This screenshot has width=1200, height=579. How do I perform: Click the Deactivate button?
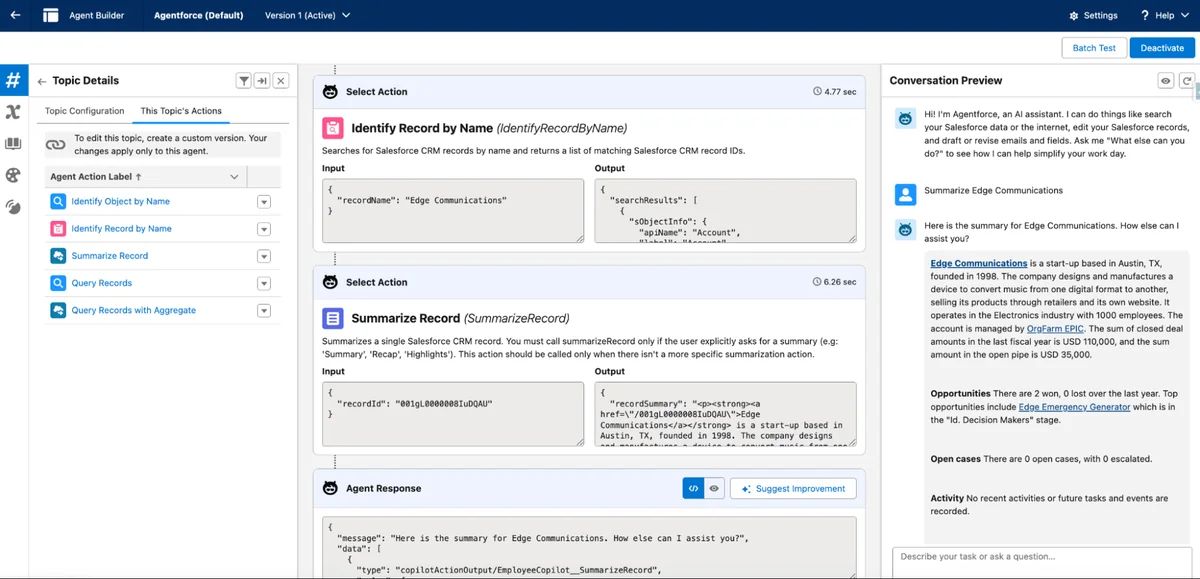pos(1162,48)
